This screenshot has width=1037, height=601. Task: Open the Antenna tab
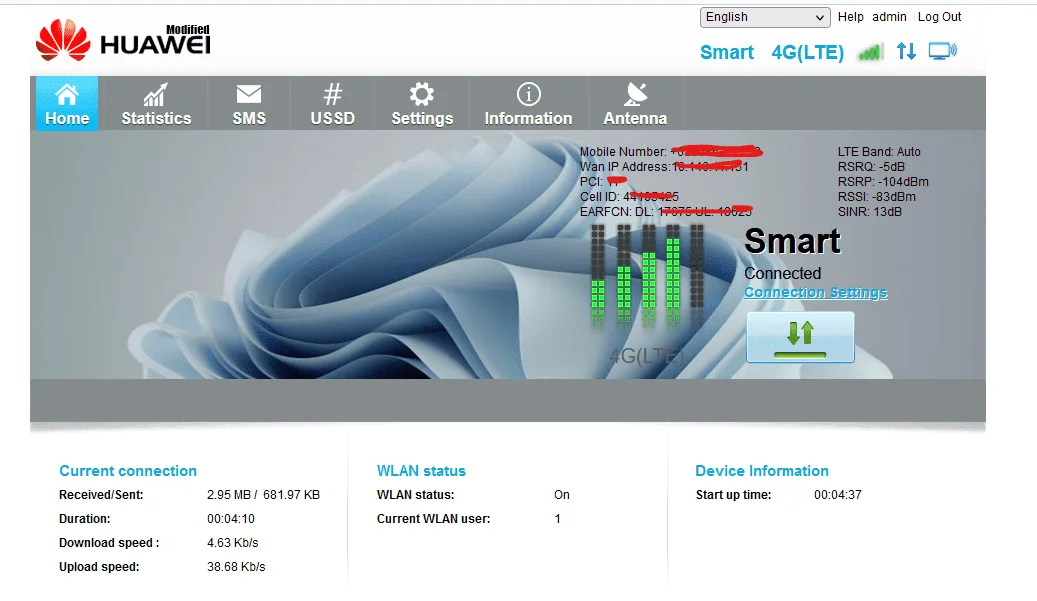pyautogui.click(x=635, y=104)
